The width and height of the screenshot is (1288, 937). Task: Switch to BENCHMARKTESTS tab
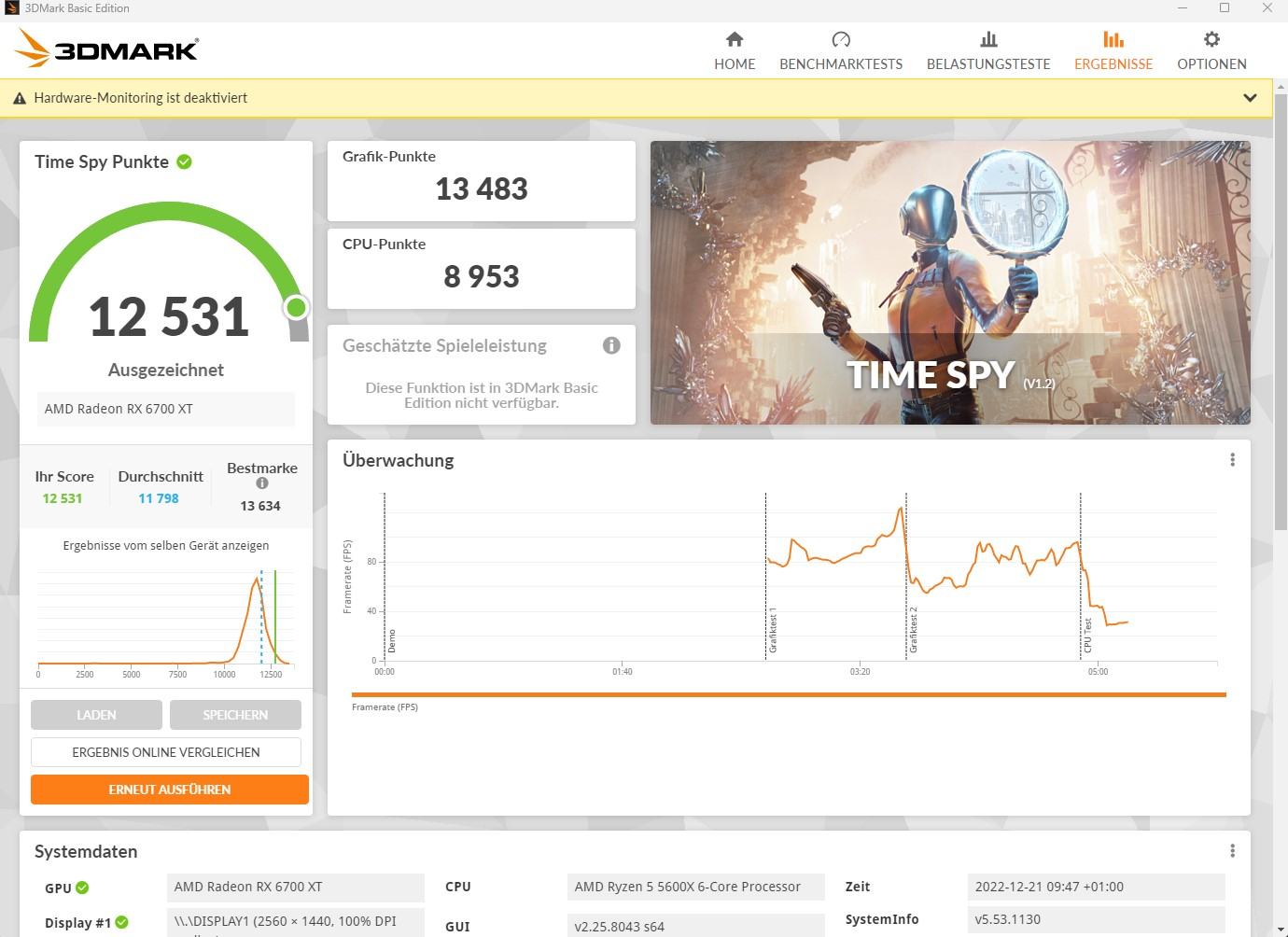pyautogui.click(x=841, y=50)
